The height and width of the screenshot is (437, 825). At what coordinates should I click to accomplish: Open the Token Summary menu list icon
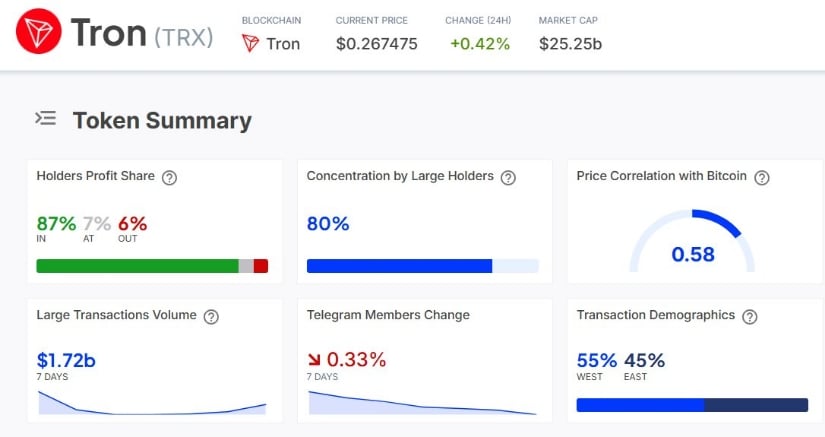pos(46,118)
